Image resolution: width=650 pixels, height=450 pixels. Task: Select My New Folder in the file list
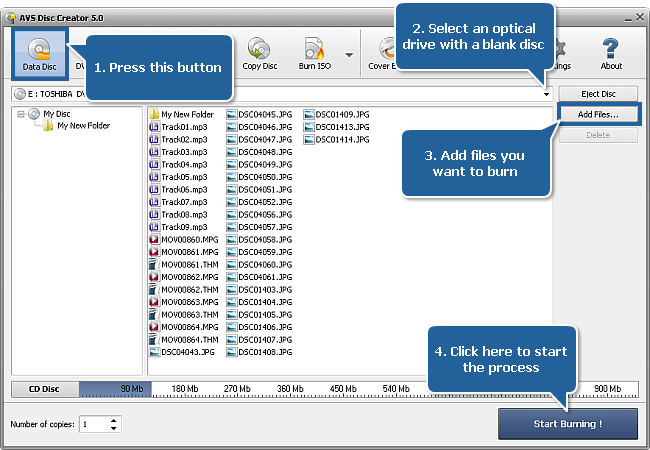coord(182,114)
